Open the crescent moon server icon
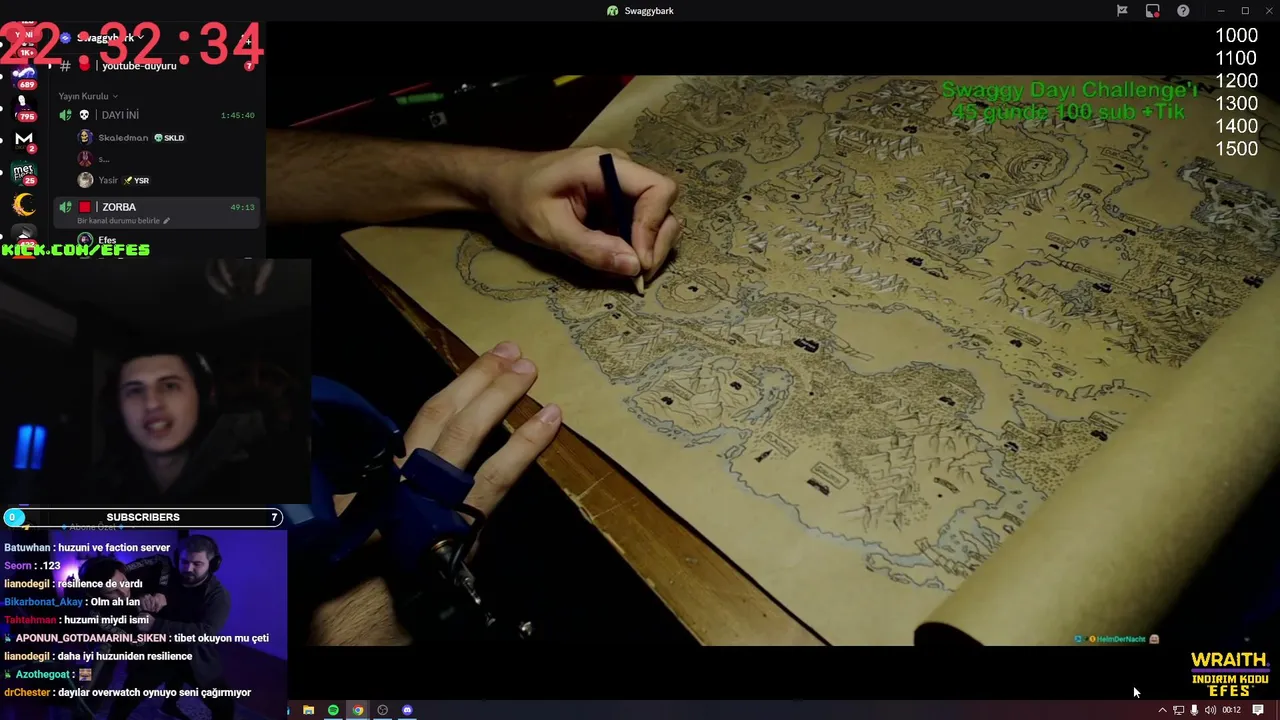1280x720 pixels. pos(24,205)
